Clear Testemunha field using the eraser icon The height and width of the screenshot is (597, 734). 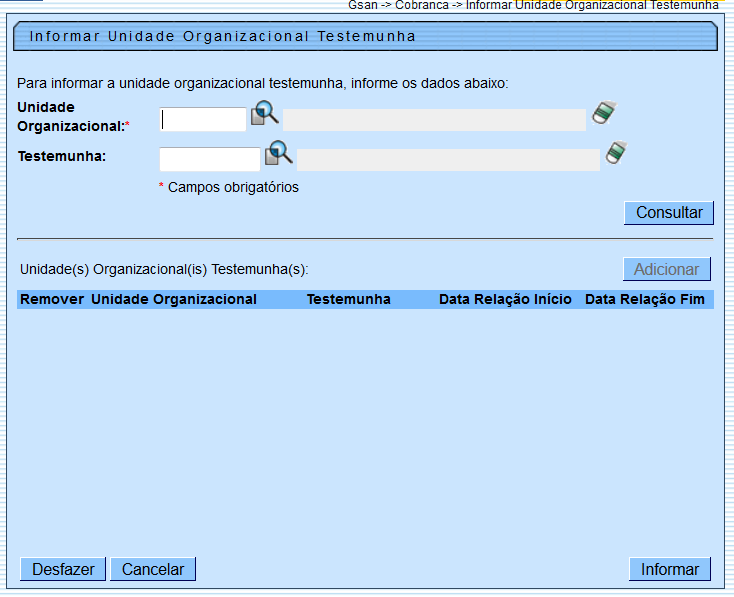click(x=615, y=153)
